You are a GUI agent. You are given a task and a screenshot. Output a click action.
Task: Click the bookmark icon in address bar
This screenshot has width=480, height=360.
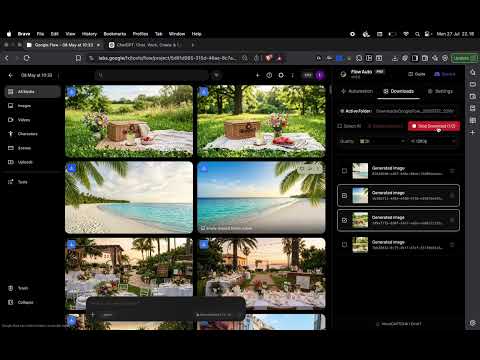tap(78, 58)
